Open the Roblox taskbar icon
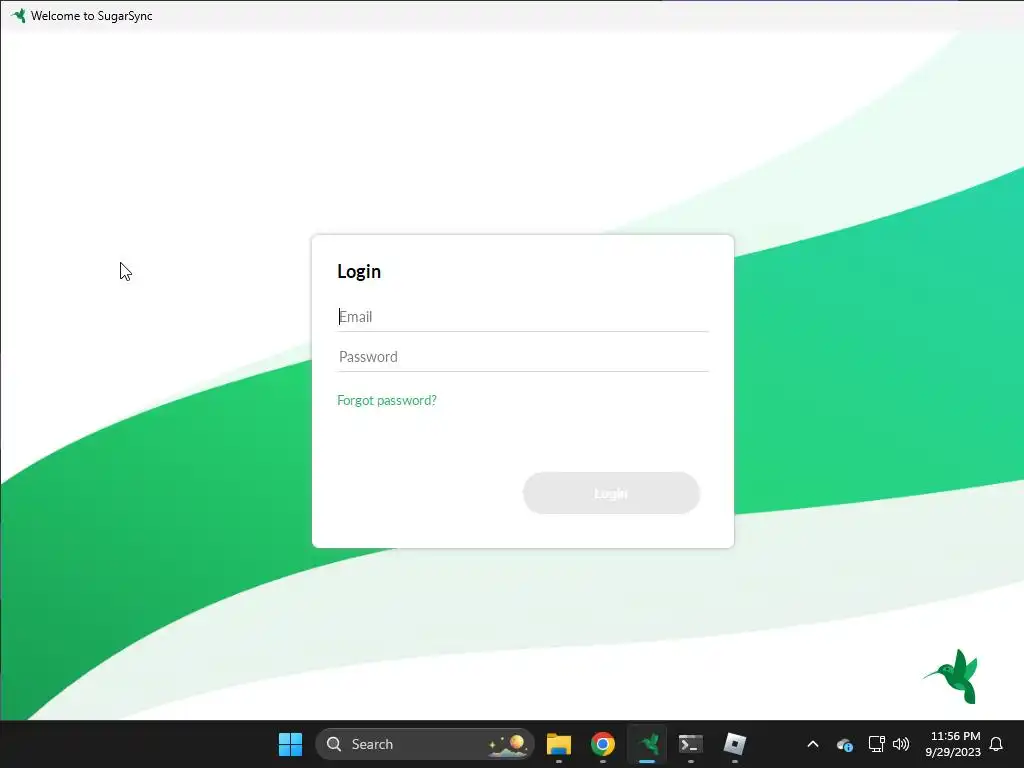 pos(735,744)
